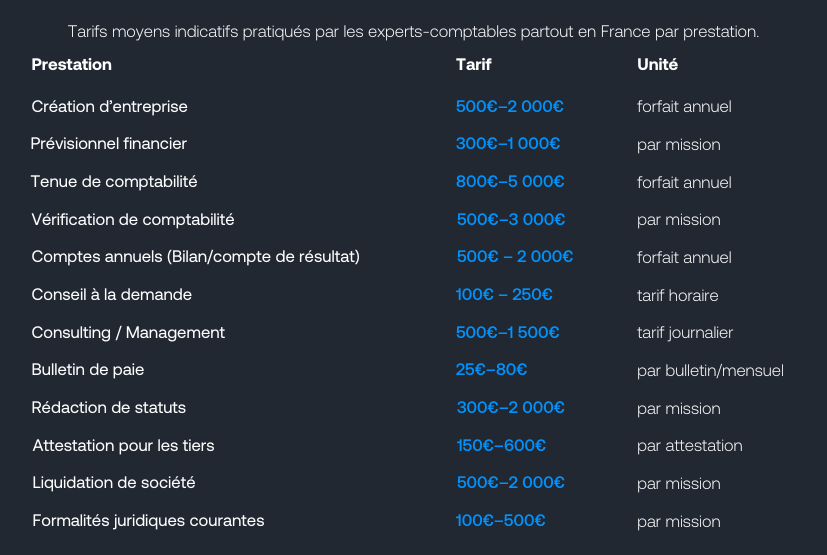Click the 100€ – 250€ hourly rate

coord(504,294)
